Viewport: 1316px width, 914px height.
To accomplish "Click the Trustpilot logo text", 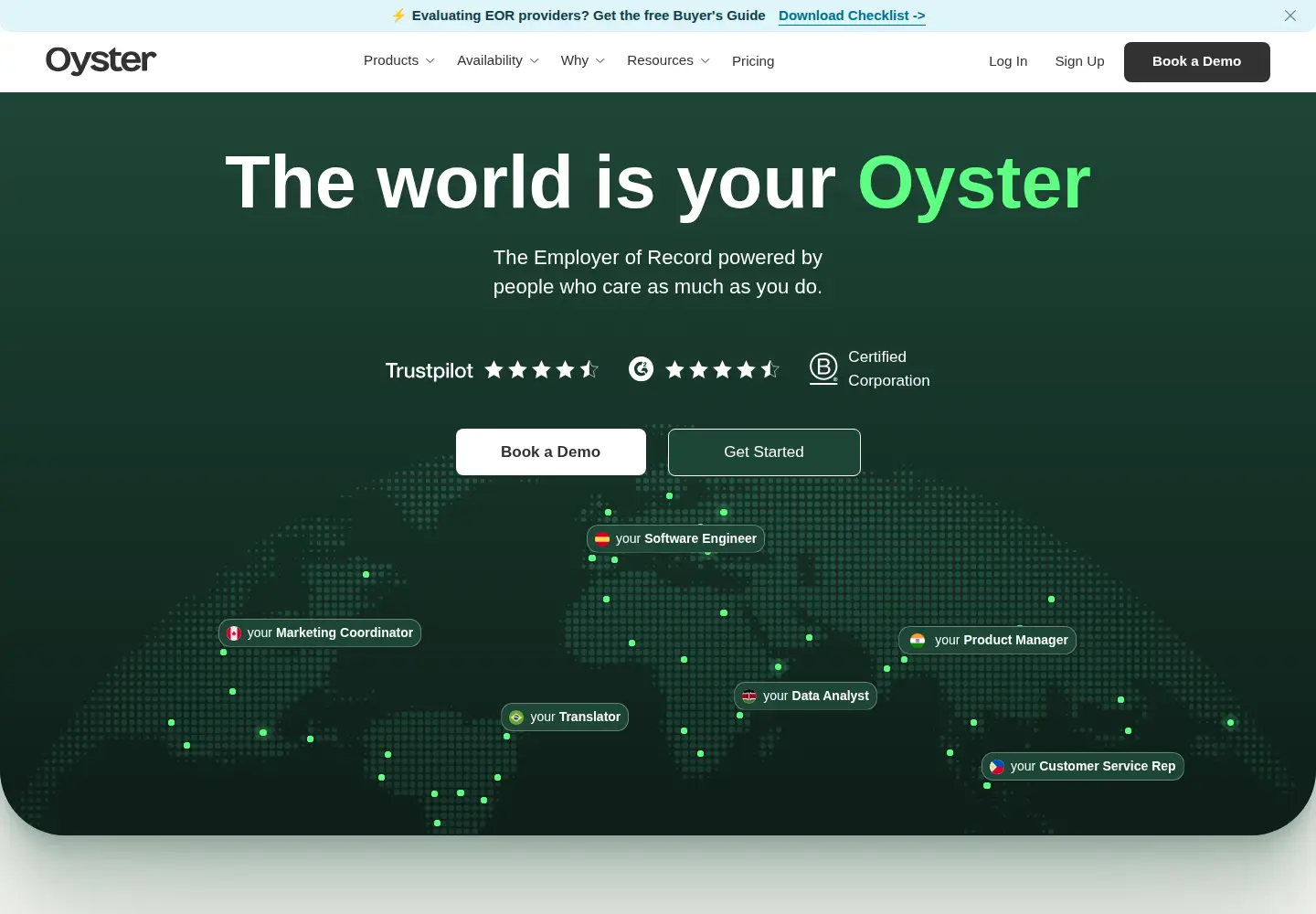I will 430,370.
